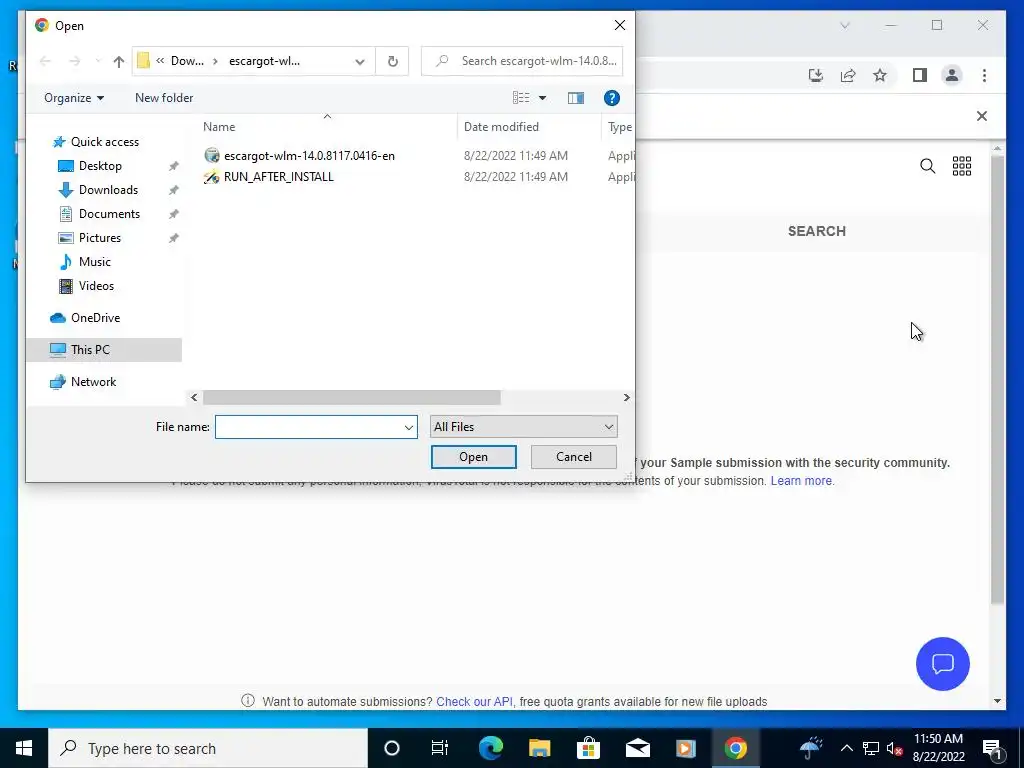This screenshot has height=768, width=1024.
Task: Open the recent locations dropdown arrow
Action: click(x=98, y=61)
